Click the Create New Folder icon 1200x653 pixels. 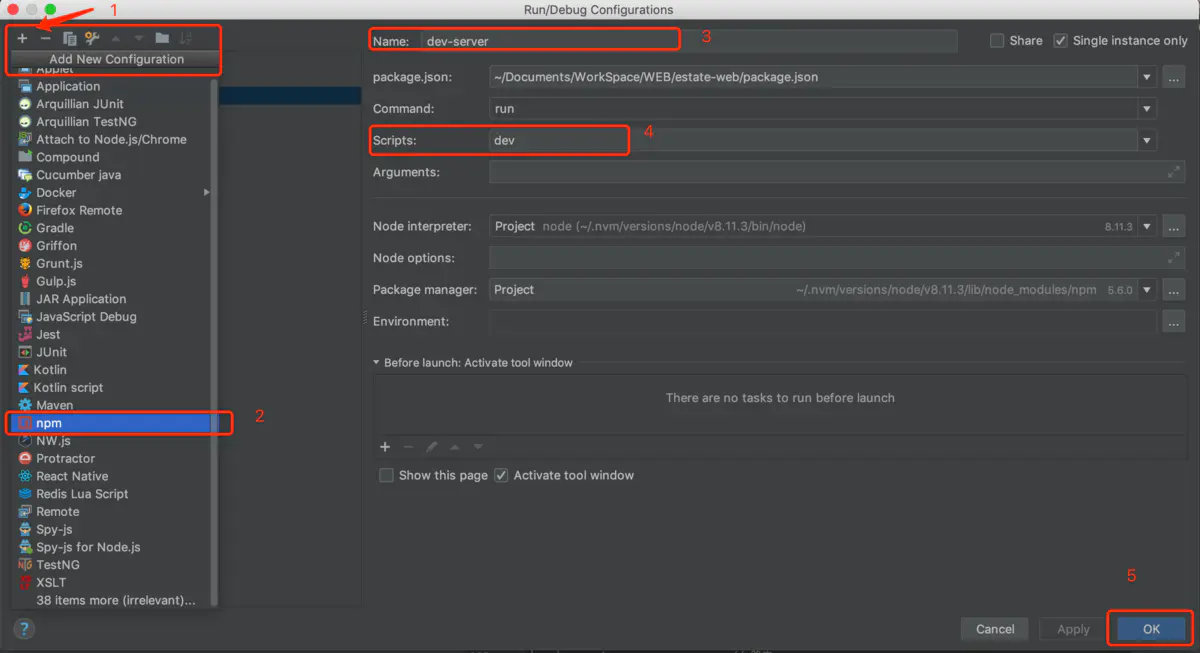point(161,38)
